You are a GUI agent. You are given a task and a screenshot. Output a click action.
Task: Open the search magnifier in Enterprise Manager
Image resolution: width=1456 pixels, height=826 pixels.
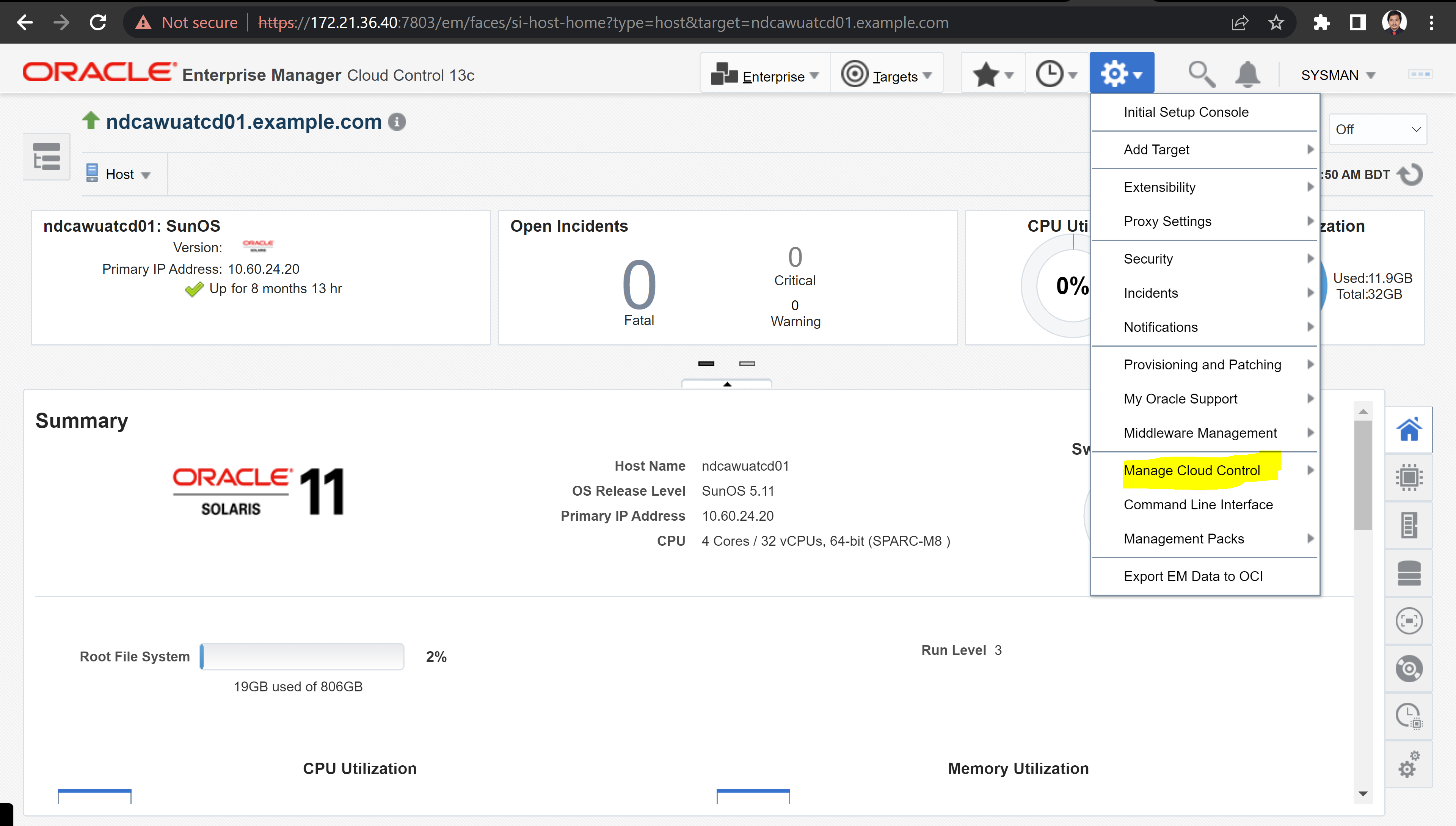[x=1201, y=74]
